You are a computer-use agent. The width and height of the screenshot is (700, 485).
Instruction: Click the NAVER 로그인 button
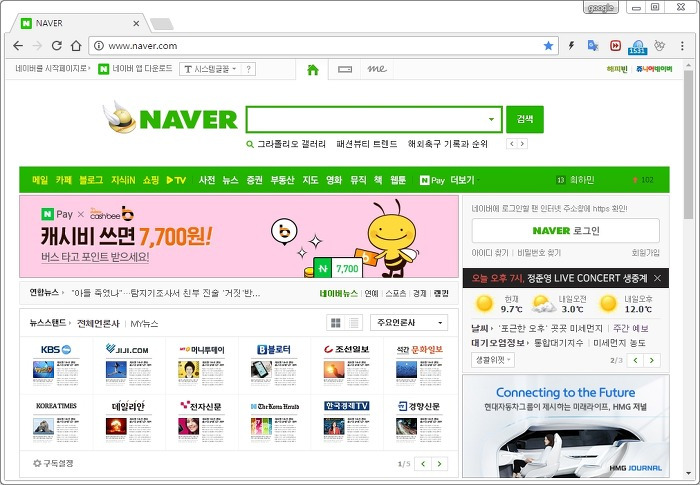[566, 230]
